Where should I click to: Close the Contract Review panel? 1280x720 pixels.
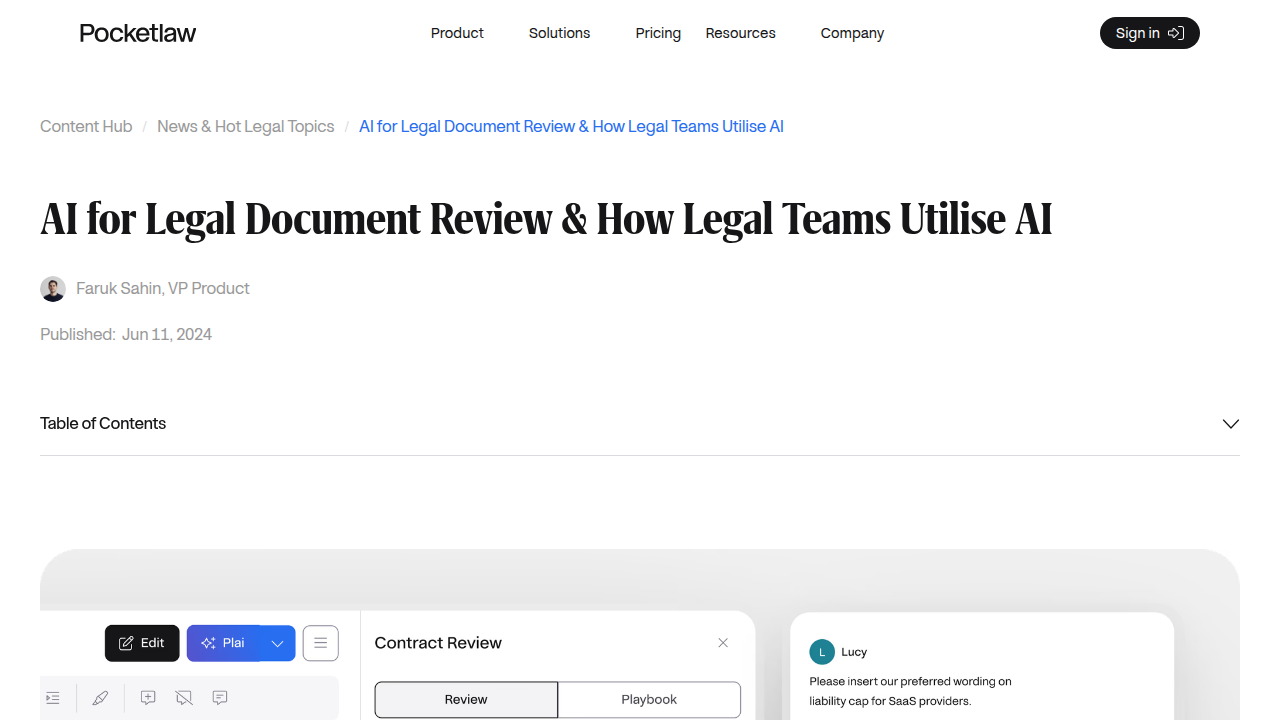point(723,643)
